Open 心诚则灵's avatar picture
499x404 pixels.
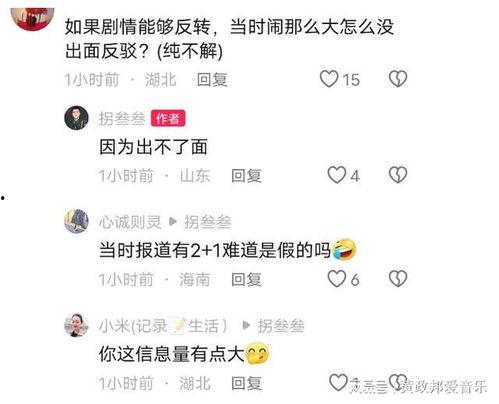tap(76, 221)
